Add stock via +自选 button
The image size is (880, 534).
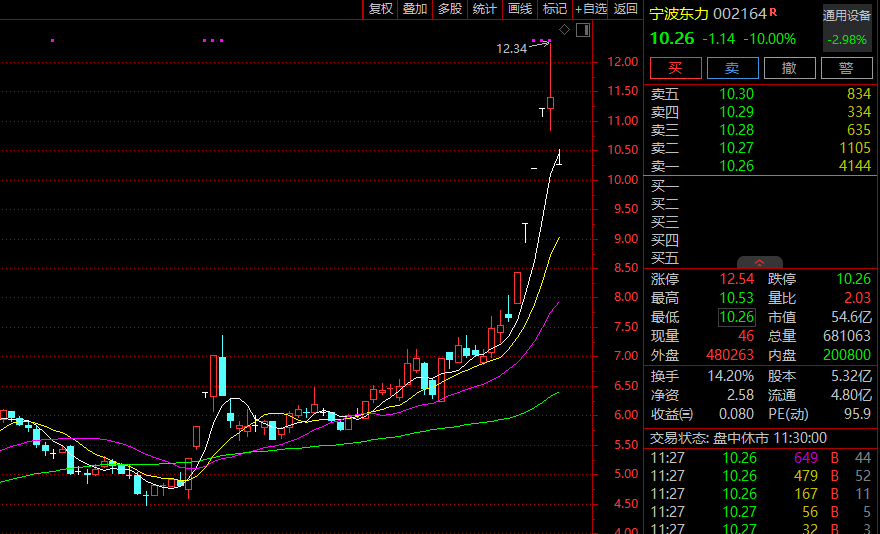pos(591,8)
